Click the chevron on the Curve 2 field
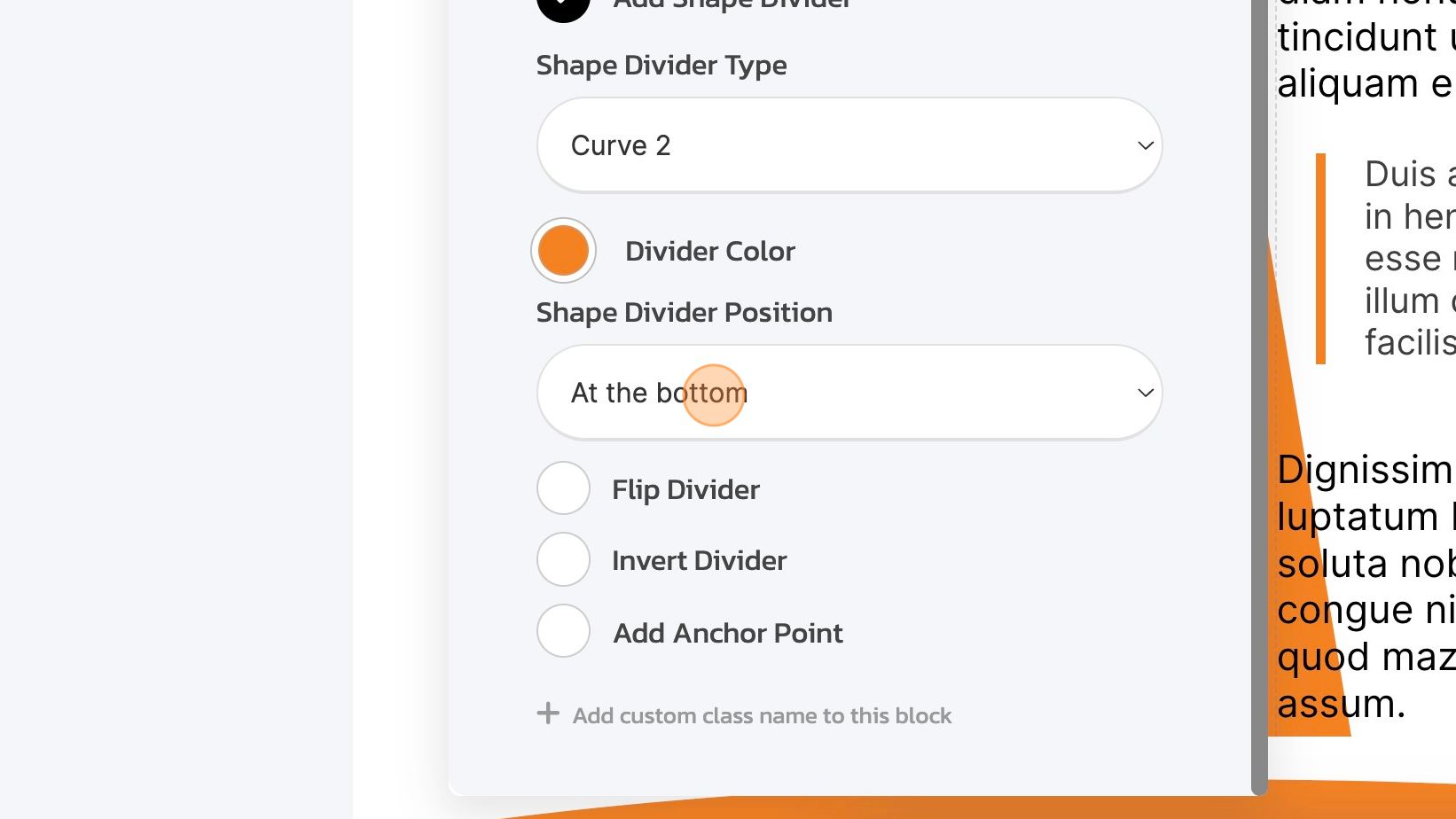 (1144, 144)
